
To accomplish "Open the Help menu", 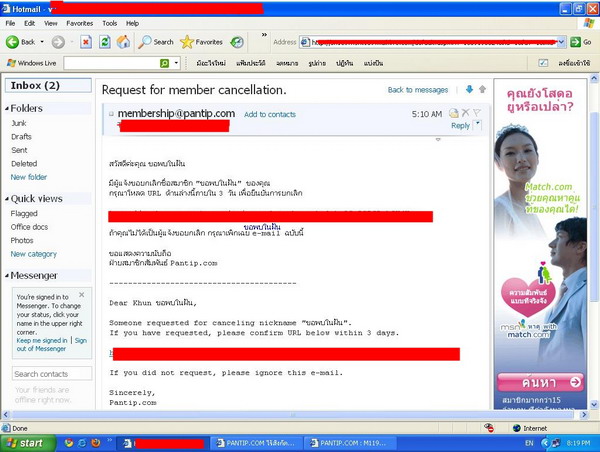I will (132, 23).
